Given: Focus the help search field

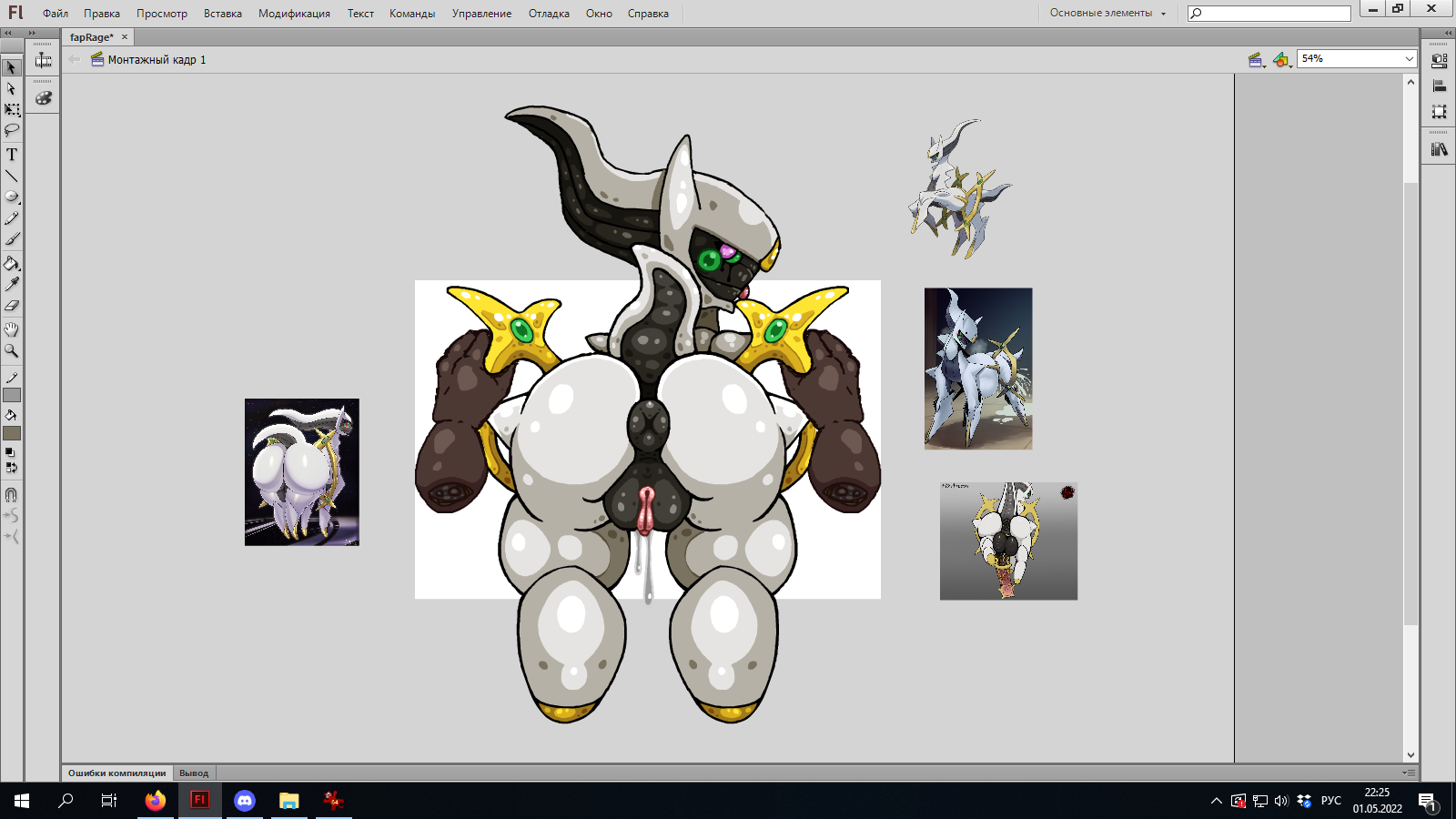Looking at the screenshot, I should point(1269,14).
